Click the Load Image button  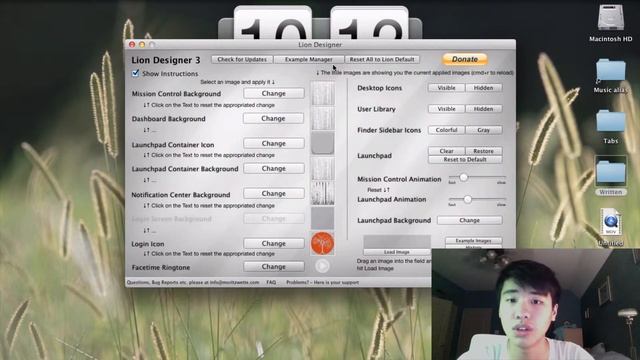tap(396, 252)
